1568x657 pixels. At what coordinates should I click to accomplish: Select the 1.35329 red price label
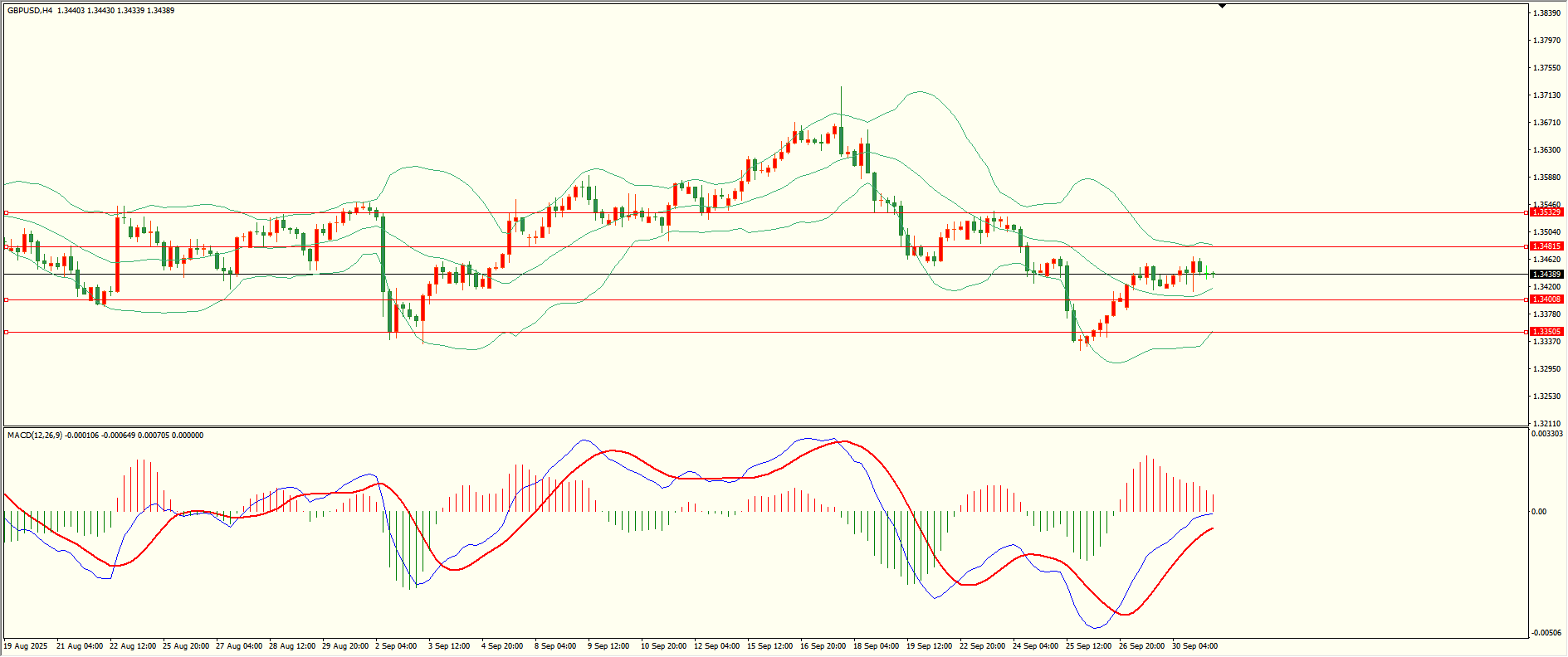(1546, 212)
